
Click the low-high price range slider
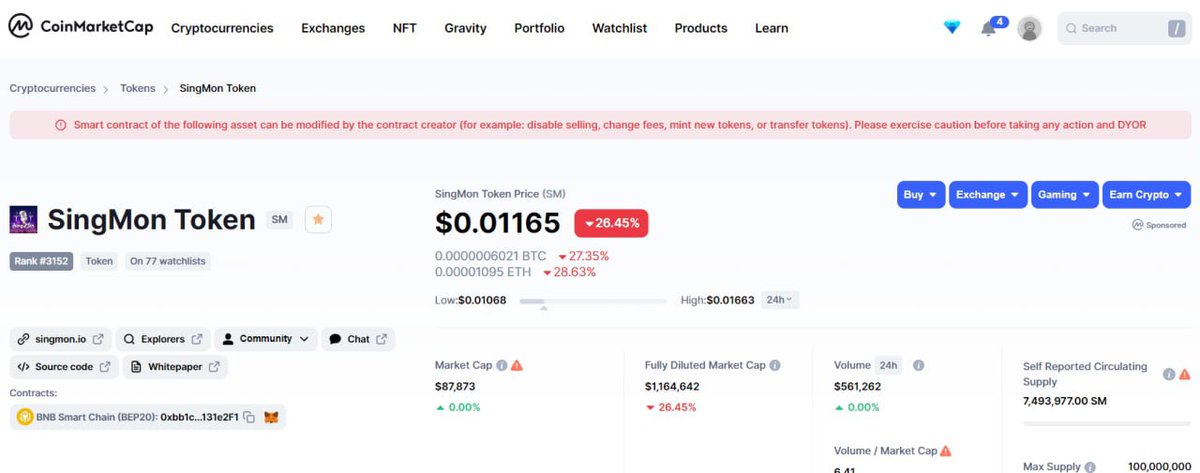(593, 300)
